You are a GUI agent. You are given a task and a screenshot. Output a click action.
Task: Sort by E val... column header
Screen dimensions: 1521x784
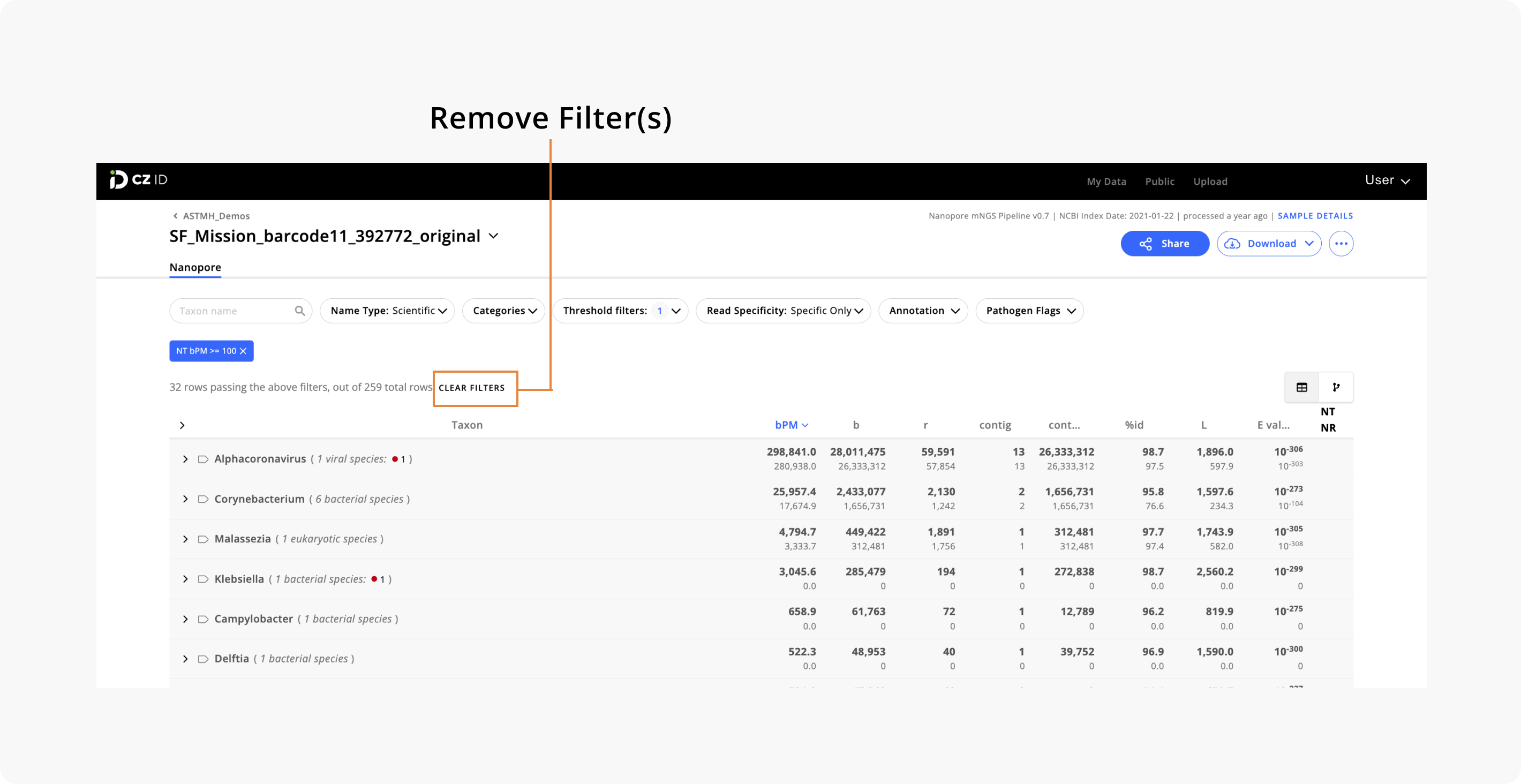[1273, 425]
